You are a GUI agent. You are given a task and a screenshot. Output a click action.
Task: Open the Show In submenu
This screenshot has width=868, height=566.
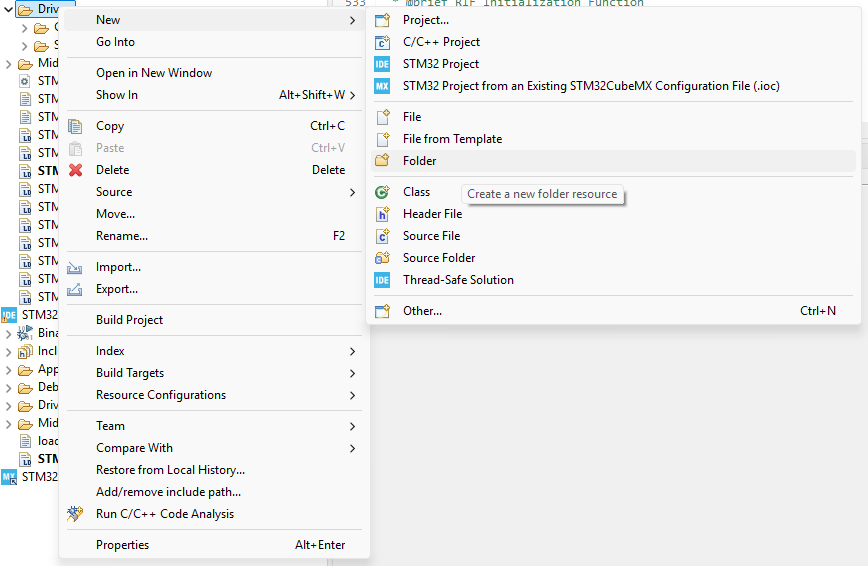pyautogui.click(x=214, y=95)
